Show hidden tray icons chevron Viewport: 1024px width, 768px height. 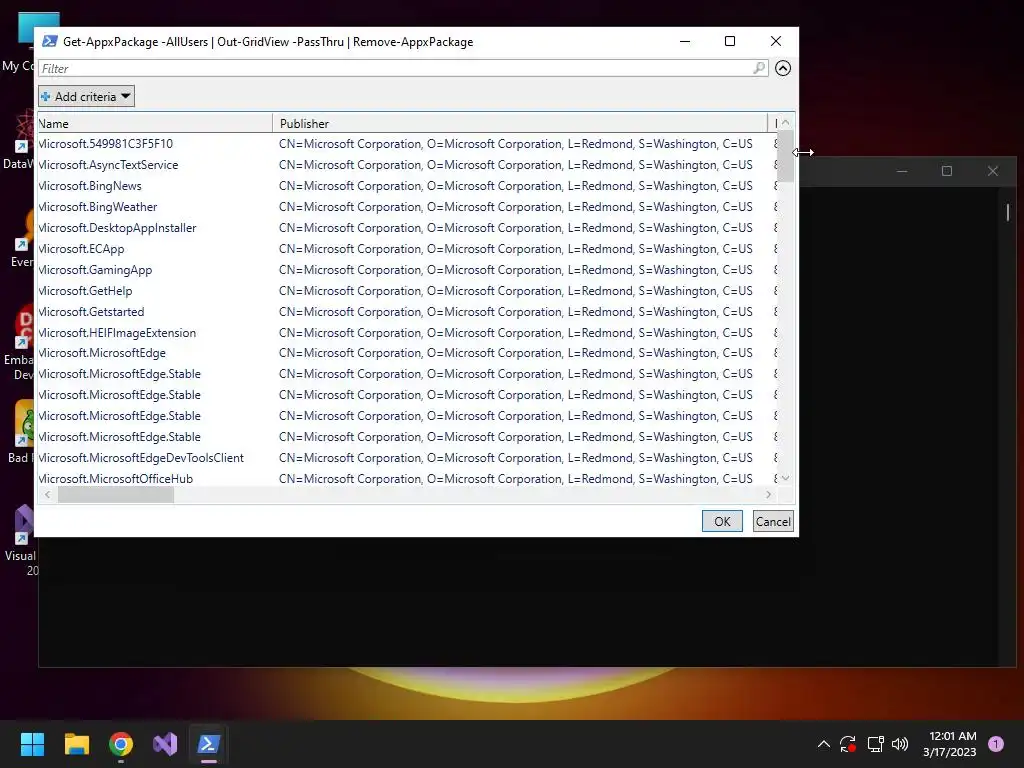click(824, 744)
